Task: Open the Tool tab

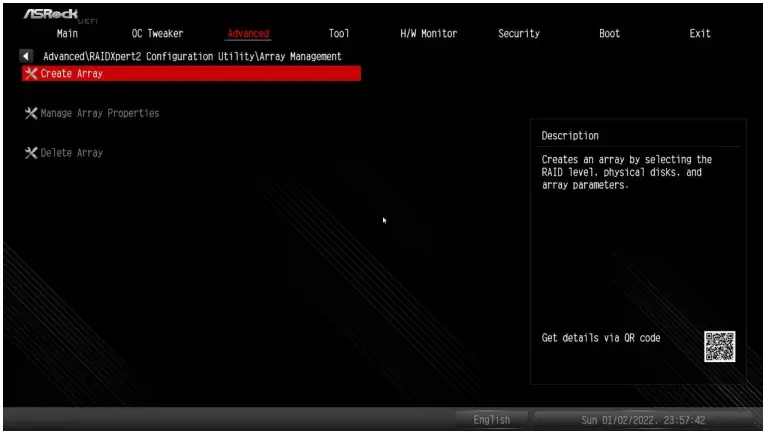Action: point(339,33)
